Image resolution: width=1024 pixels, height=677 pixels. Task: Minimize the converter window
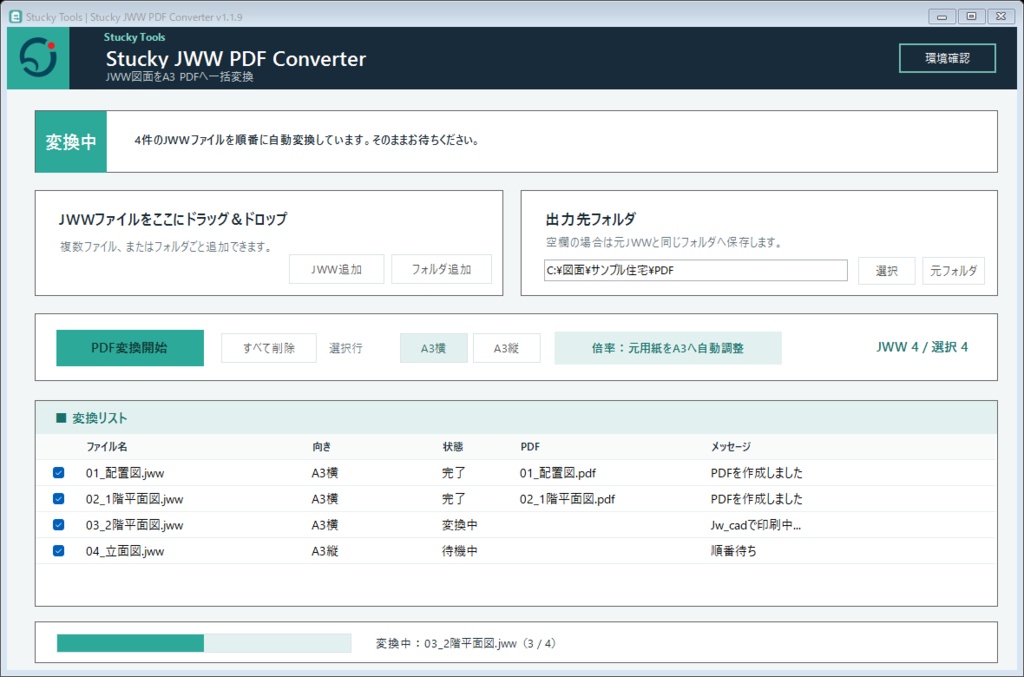pos(942,16)
